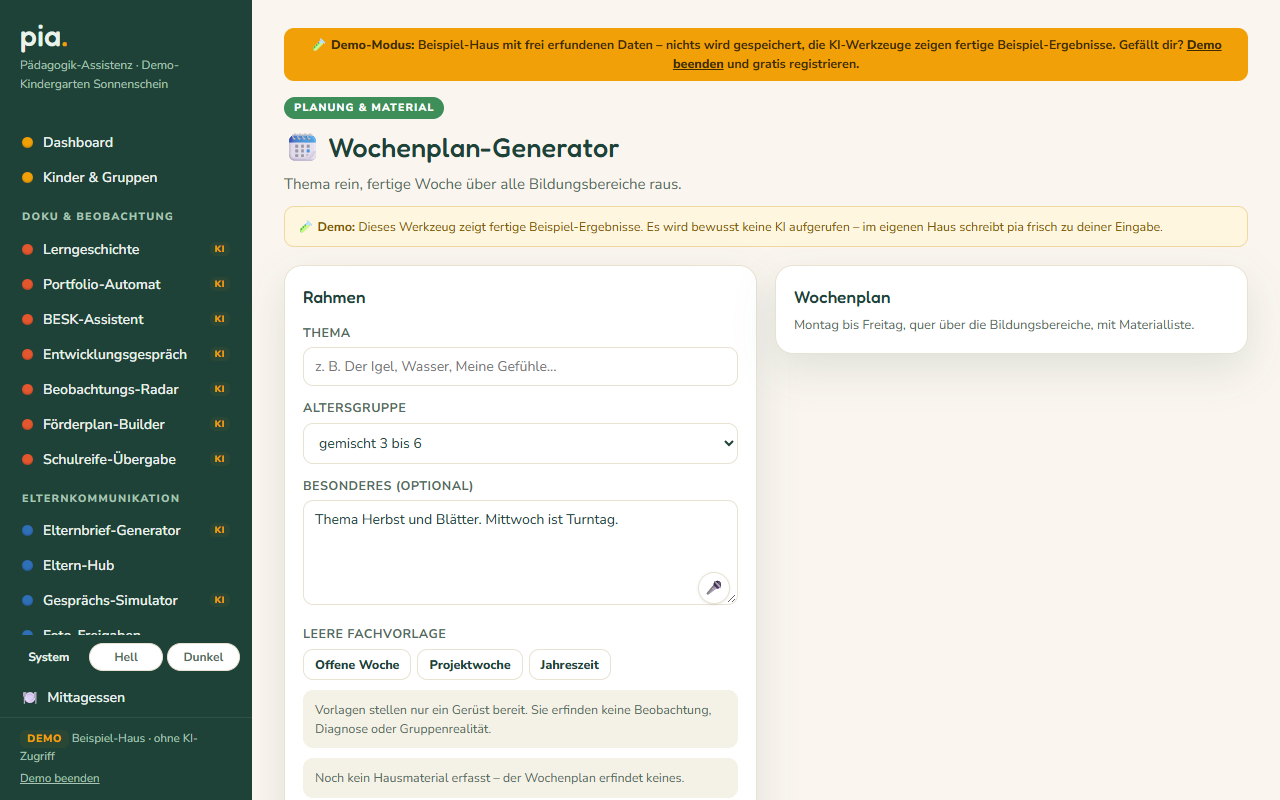Select the Projektwoche template
This screenshot has height=800, width=1280.
470,665
